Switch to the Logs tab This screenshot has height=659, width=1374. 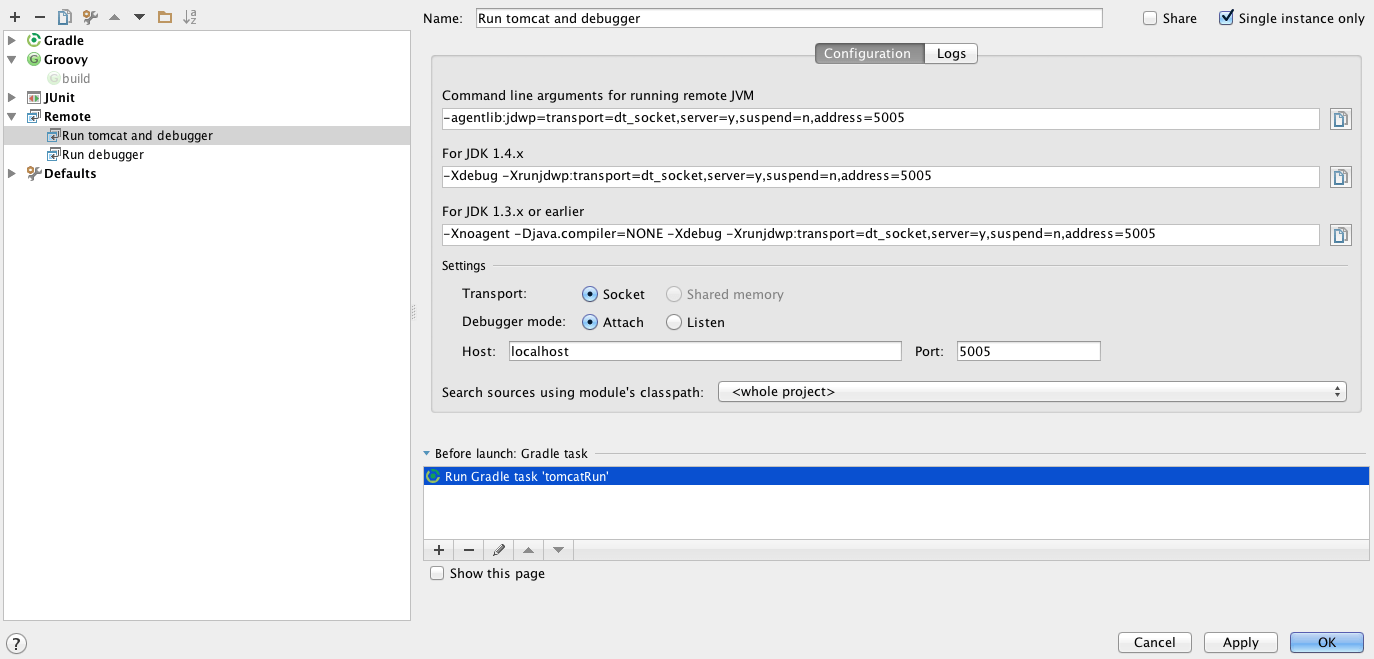click(951, 54)
